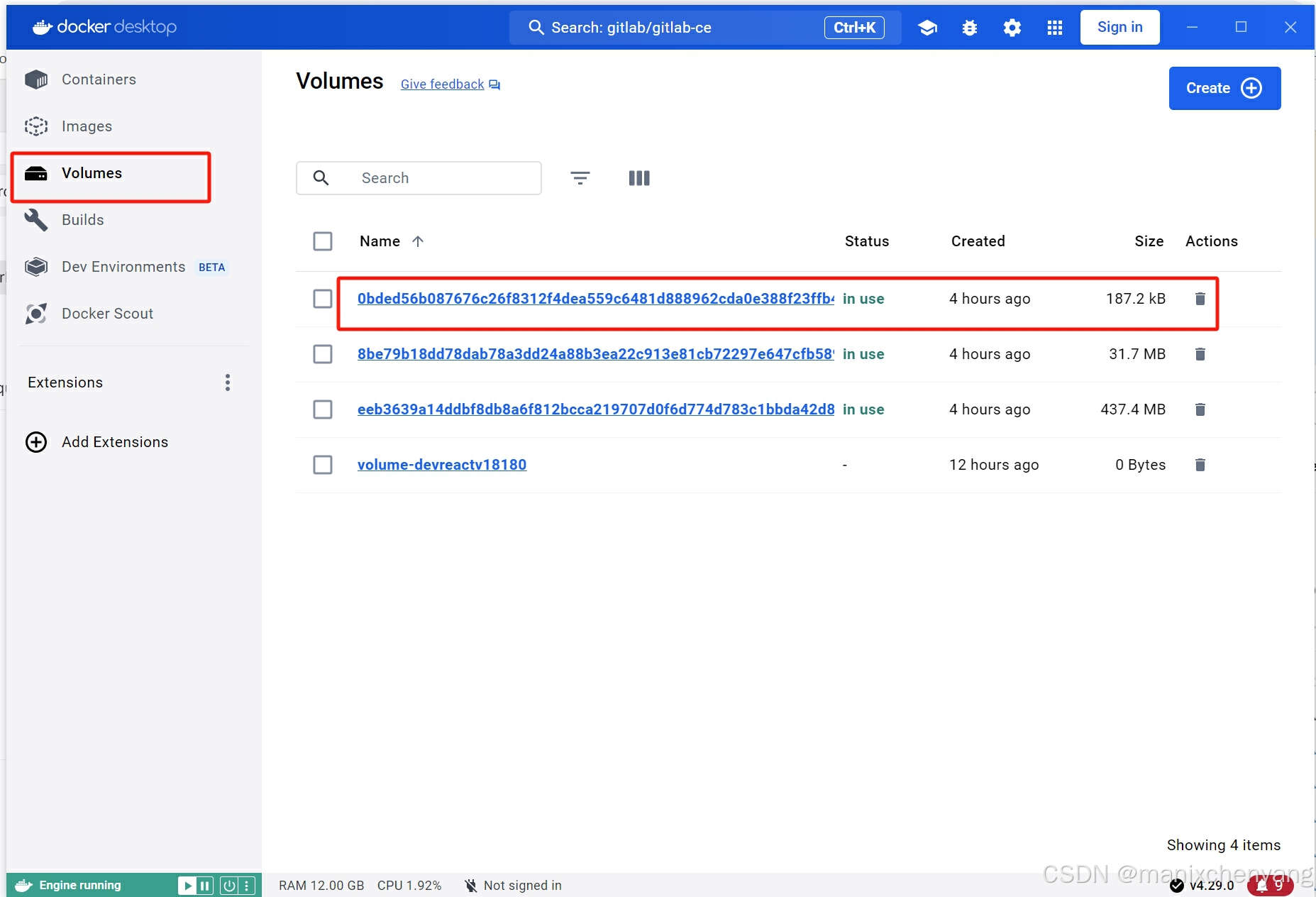Image resolution: width=1316 pixels, height=897 pixels.
Task: Open the apps grid icon
Action: (x=1055, y=28)
